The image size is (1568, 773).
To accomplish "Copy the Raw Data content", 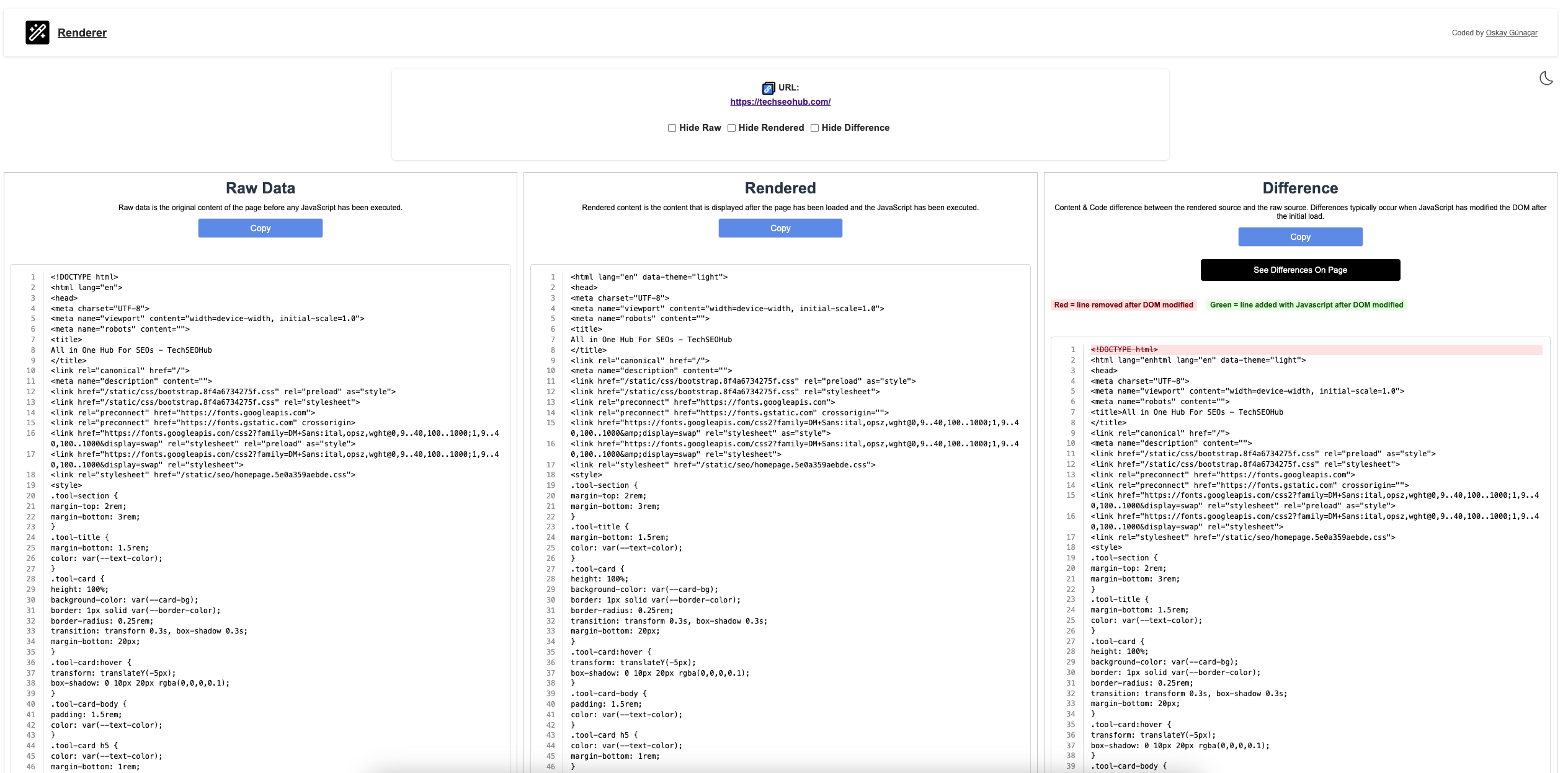I will [261, 228].
